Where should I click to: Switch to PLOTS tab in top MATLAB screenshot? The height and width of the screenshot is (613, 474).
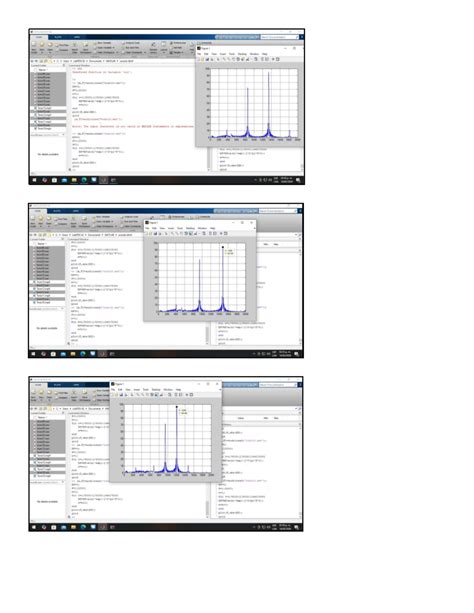click(x=58, y=37)
